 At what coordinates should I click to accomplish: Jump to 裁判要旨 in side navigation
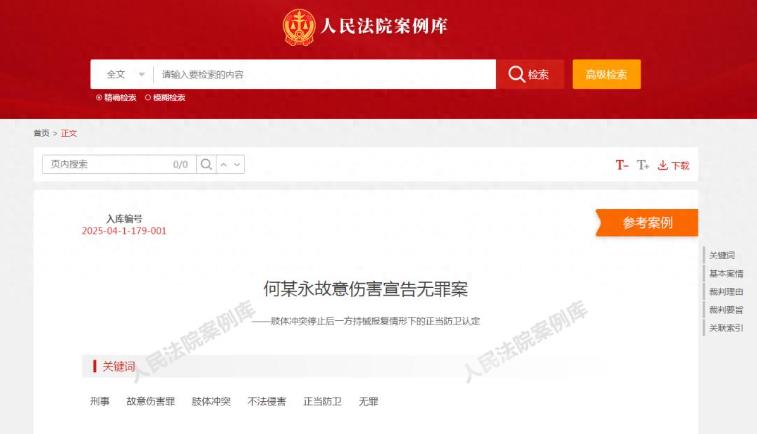pyautogui.click(x=726, y=310)
